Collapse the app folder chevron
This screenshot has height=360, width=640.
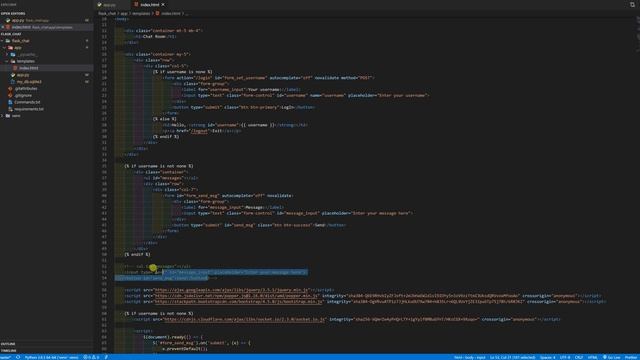(5, 48)
